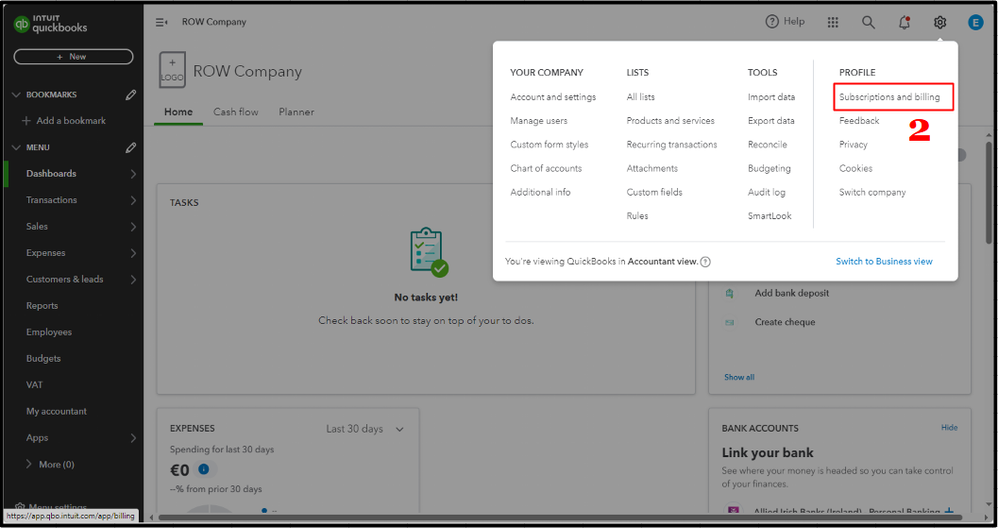
Task: Edit bookmarks with the pencil icon
Action: coord(131,95)
